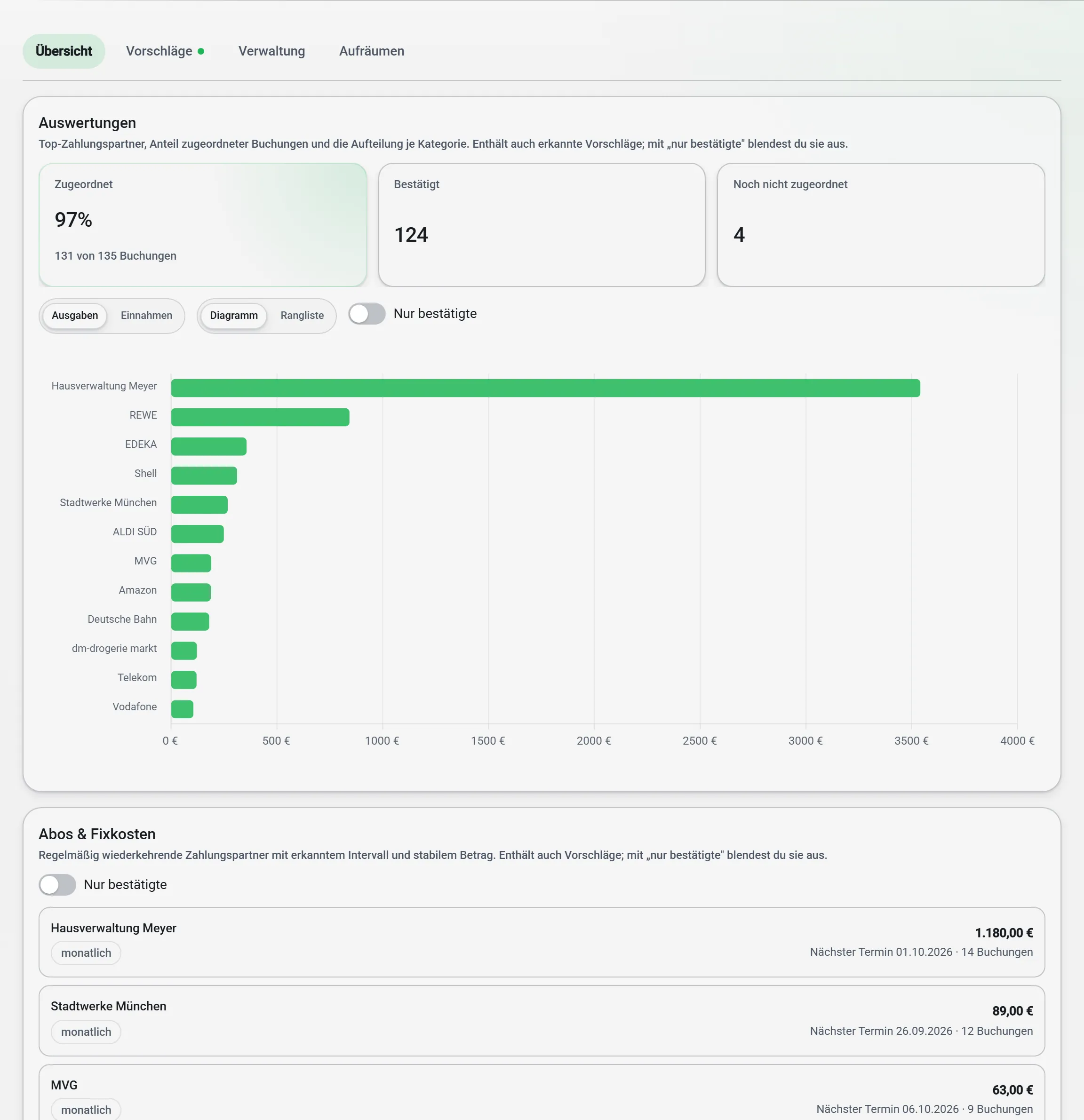The image size is (1084, 1120).
Task: Select the Ausgaben segment
Action: click(x=75, y=316)
